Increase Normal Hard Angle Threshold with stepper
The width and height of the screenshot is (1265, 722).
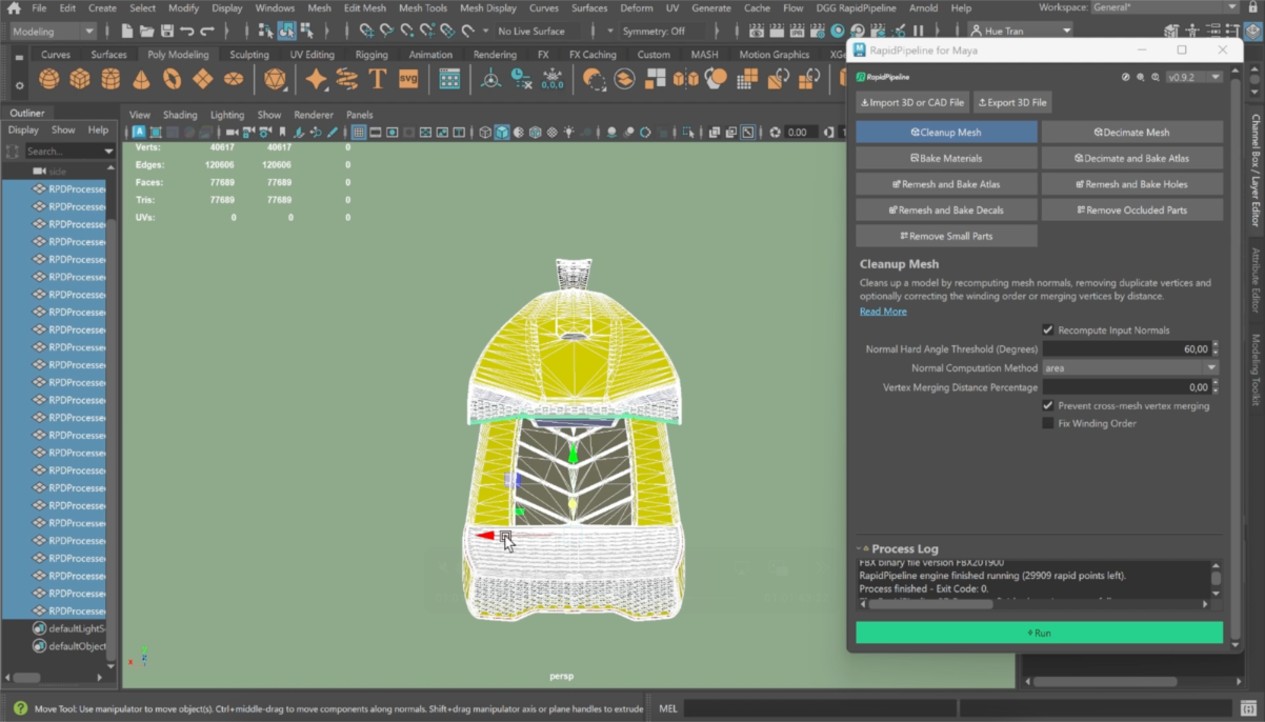point(1216,345)
